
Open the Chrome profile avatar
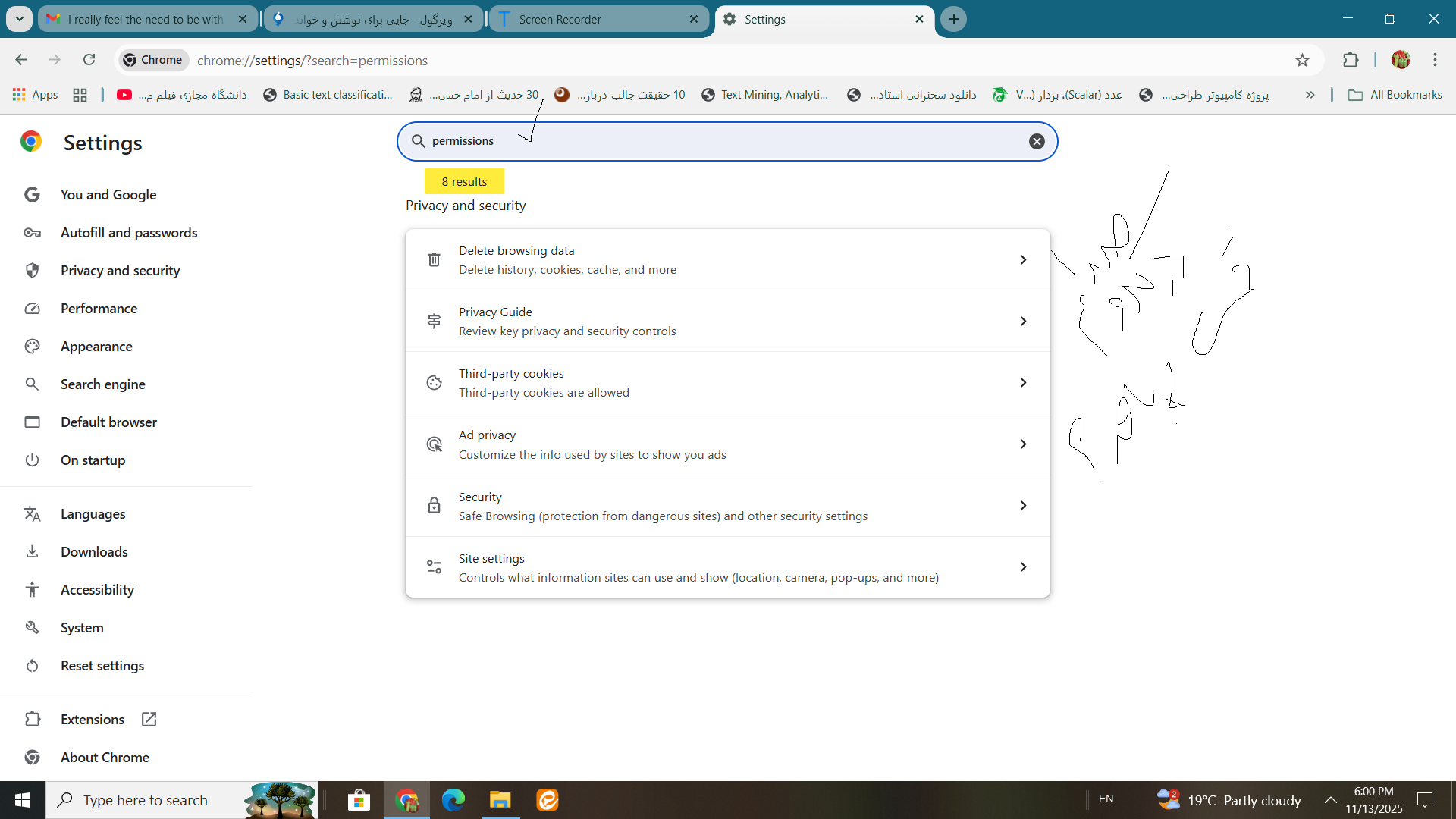1401,60
